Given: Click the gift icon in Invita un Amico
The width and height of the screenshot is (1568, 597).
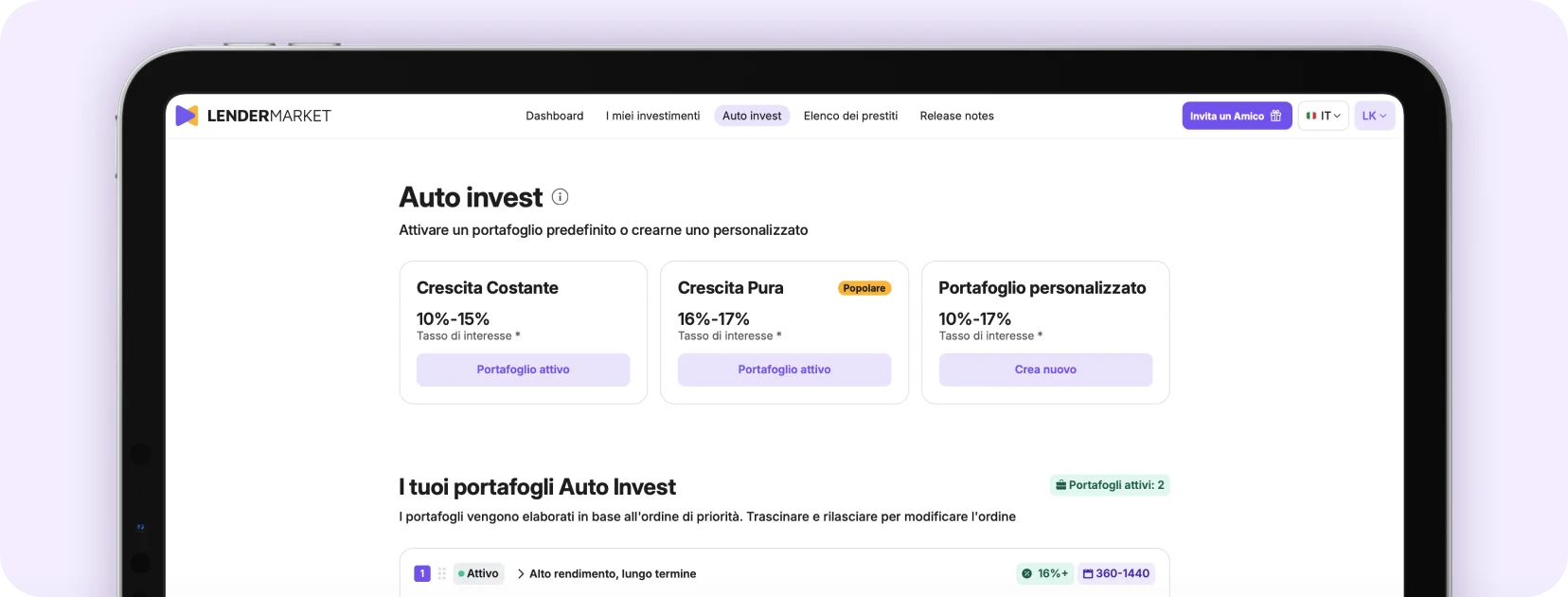Looking at the screenshot, I should (x=1275, y=116).
